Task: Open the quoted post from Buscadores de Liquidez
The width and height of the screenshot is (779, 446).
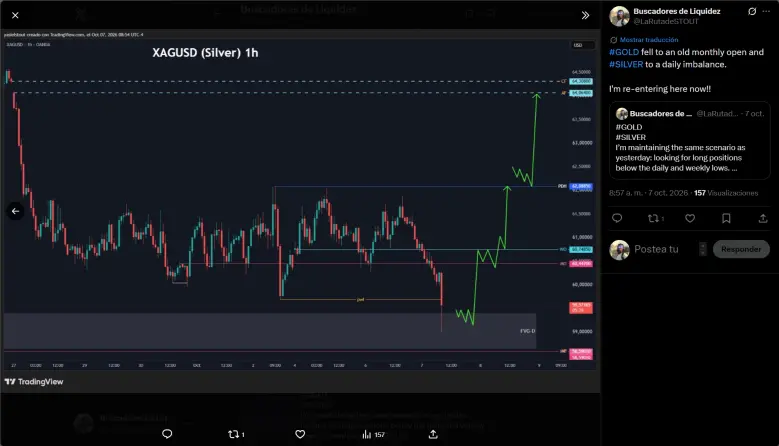Action: pos(690,141)
